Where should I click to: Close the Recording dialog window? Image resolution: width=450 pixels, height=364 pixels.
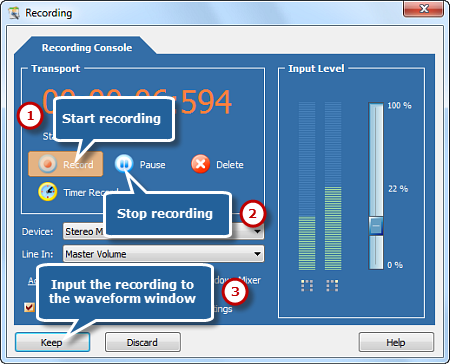pyautogui.click(x=423, y=8)
